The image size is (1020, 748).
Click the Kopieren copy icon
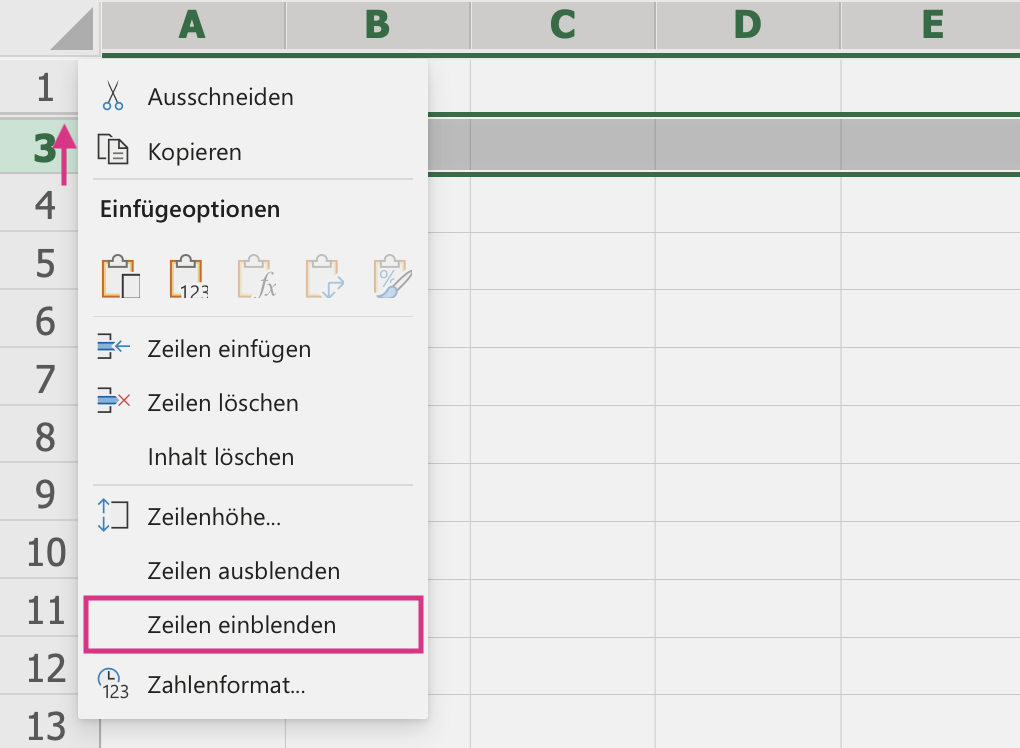(x=113, y=151)
